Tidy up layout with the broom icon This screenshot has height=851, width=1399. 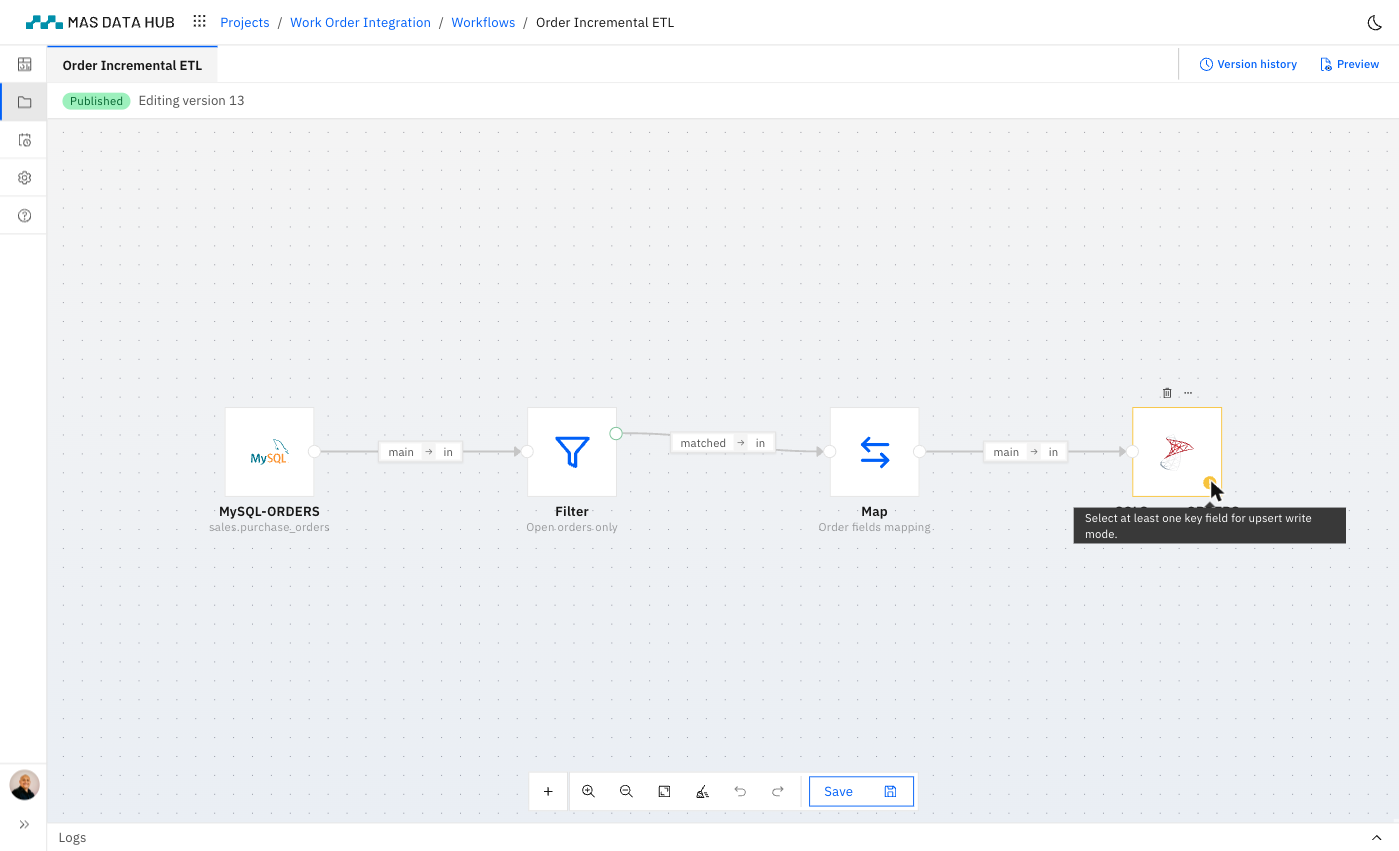[x=702, y=792]
